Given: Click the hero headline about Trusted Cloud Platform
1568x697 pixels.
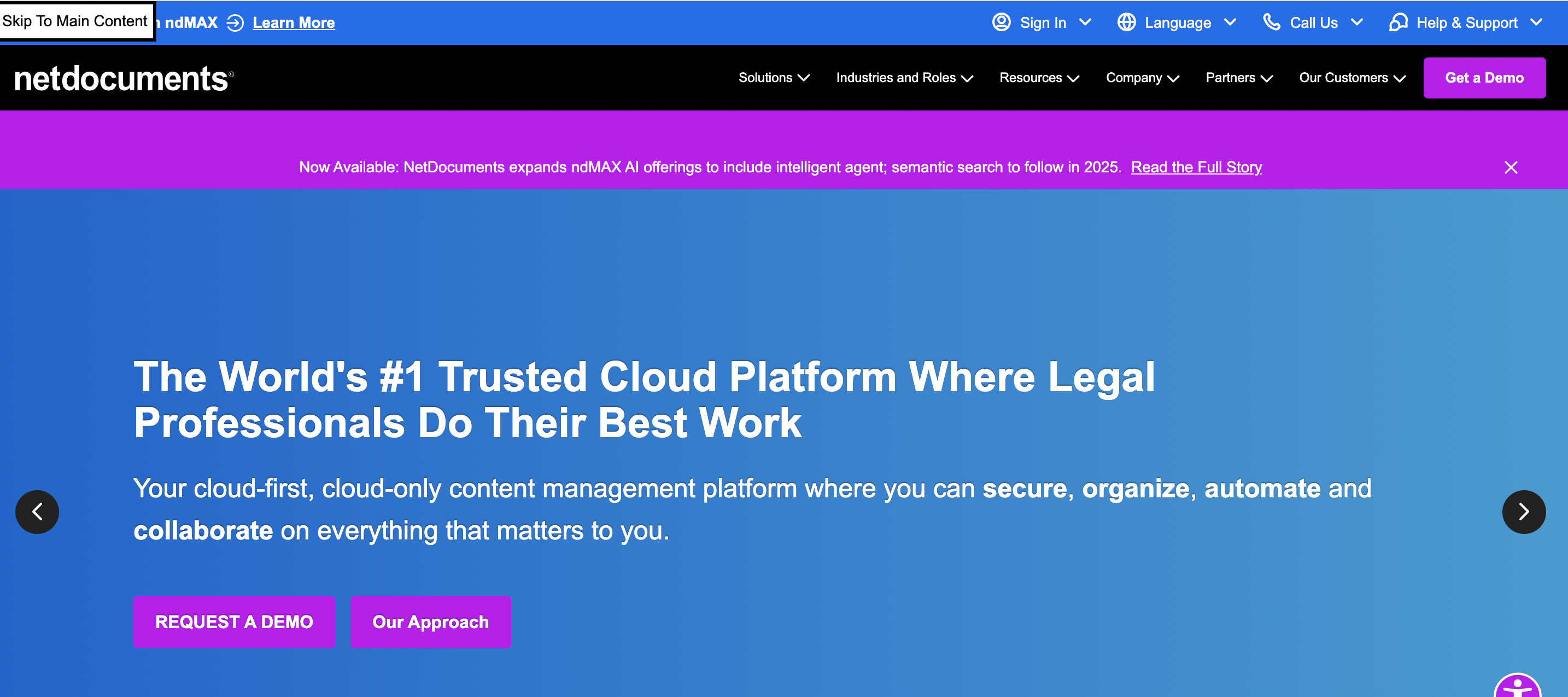Looking at the screenshot, I should [644, 400].
